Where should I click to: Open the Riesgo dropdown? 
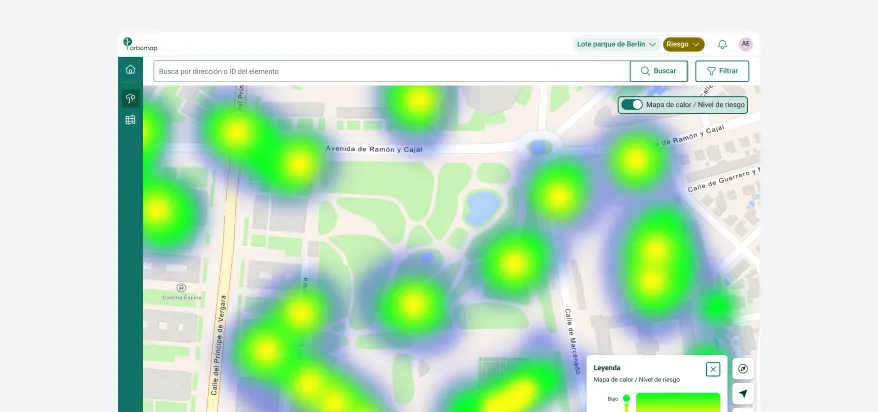pyautogui.click(x=684, y=44)
